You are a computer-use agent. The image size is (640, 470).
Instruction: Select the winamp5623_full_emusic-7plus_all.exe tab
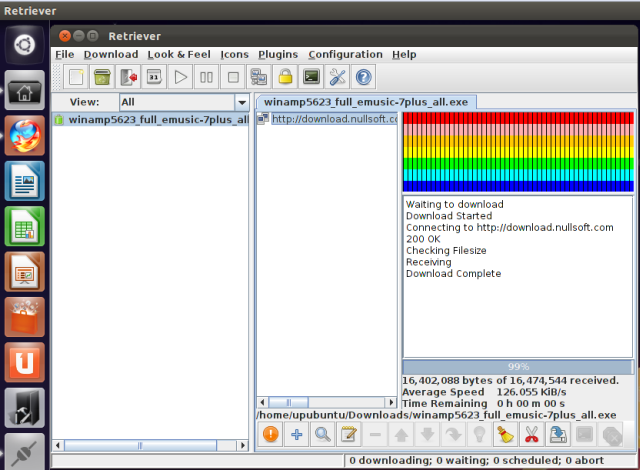(366, 102)
